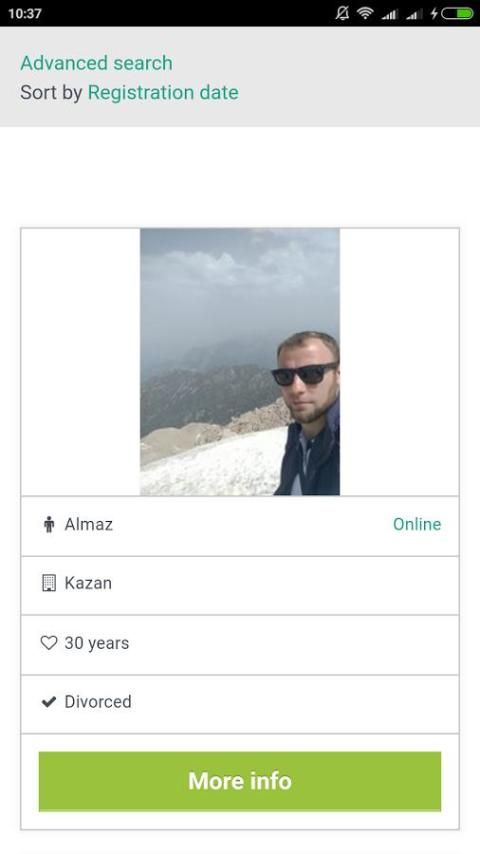
Task: Click the building icon beside Kazan
Action: click(x=49, y=583)
